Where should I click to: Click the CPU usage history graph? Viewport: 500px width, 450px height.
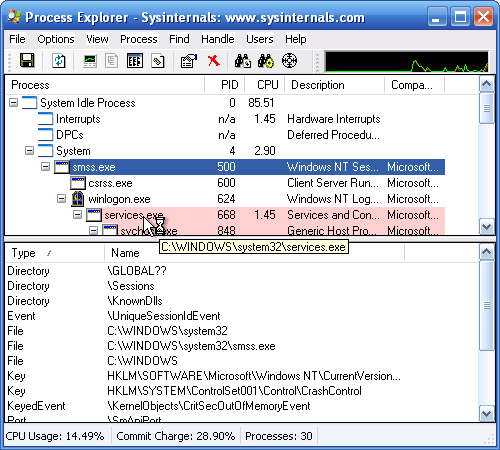[x=407, y=61]
